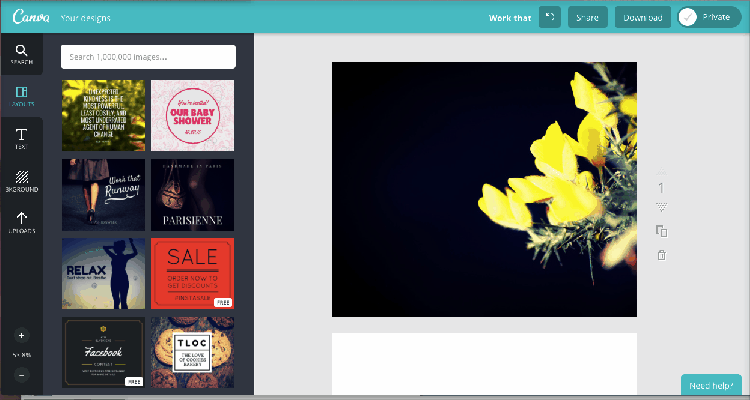Click the Search 1,000,000 images field
Screen dimensions: 750x400
[x=148, y=56]
